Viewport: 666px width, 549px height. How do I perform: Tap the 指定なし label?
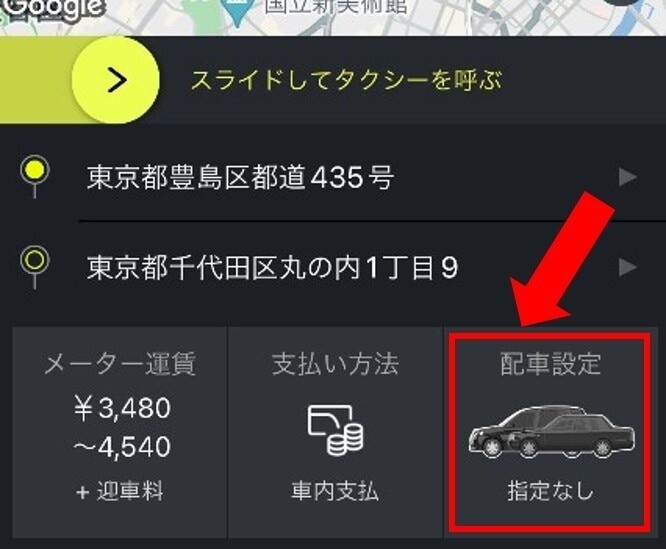click(550, 491)
